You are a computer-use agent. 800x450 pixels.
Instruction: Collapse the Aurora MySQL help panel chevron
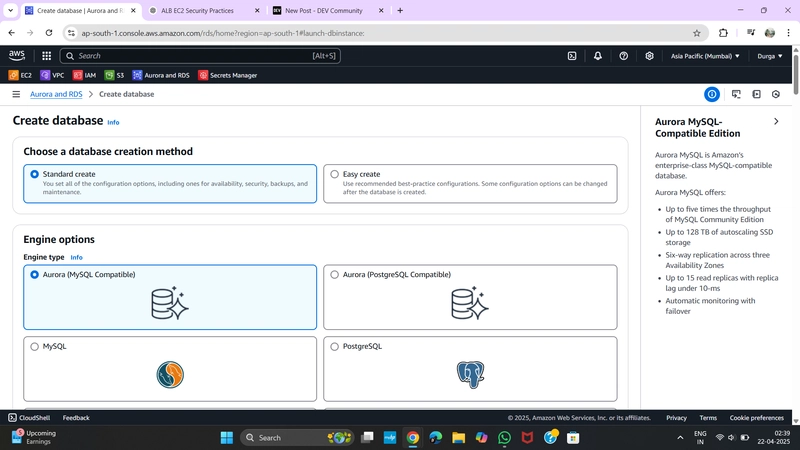tap(776, 121)
